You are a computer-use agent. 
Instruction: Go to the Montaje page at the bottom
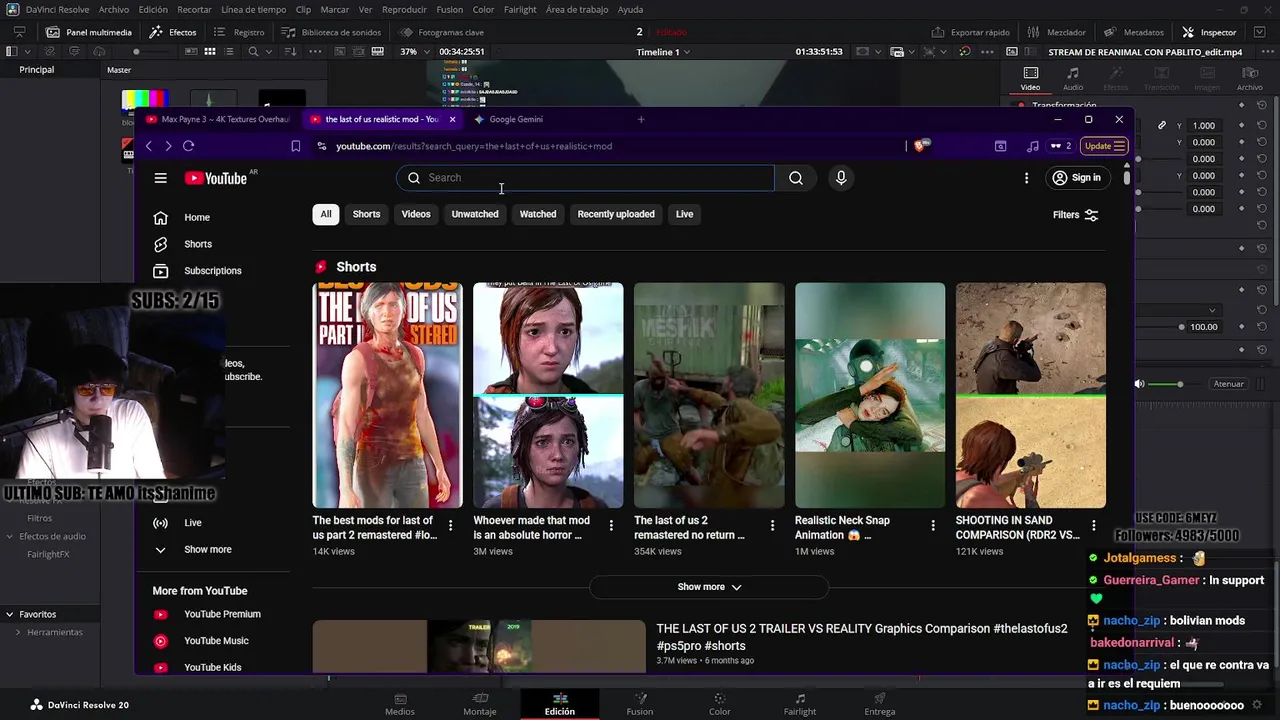click(480, 705)
